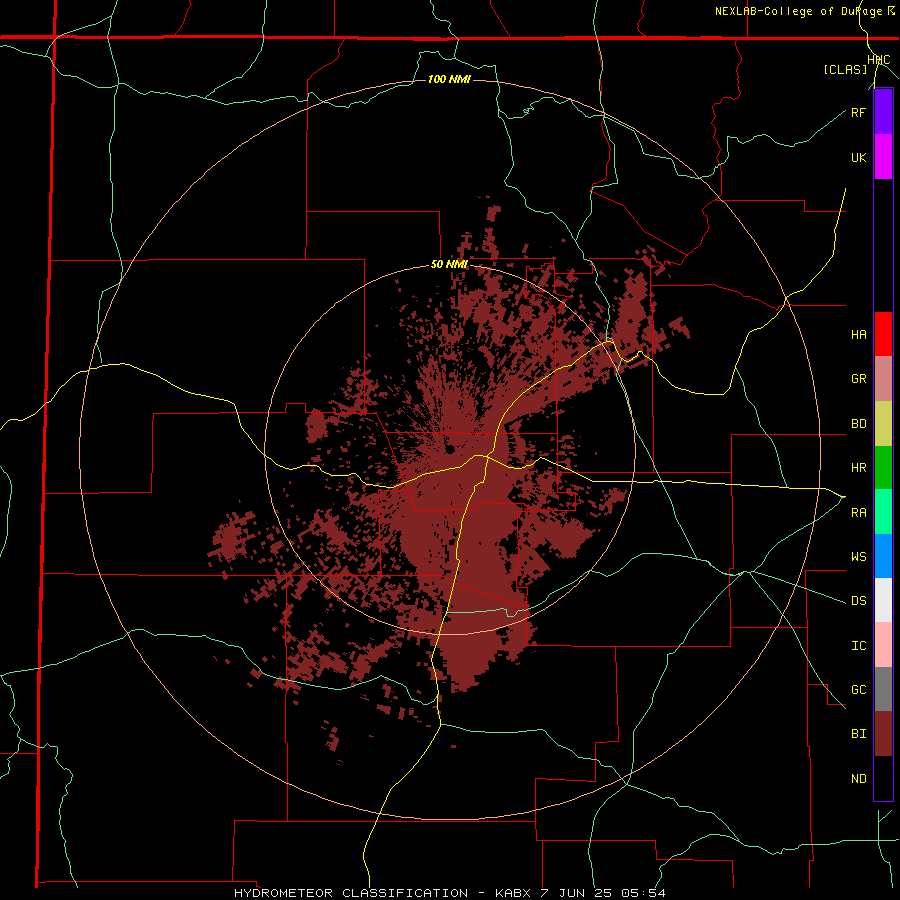Select the WS legend label

(x=858, y=557)
